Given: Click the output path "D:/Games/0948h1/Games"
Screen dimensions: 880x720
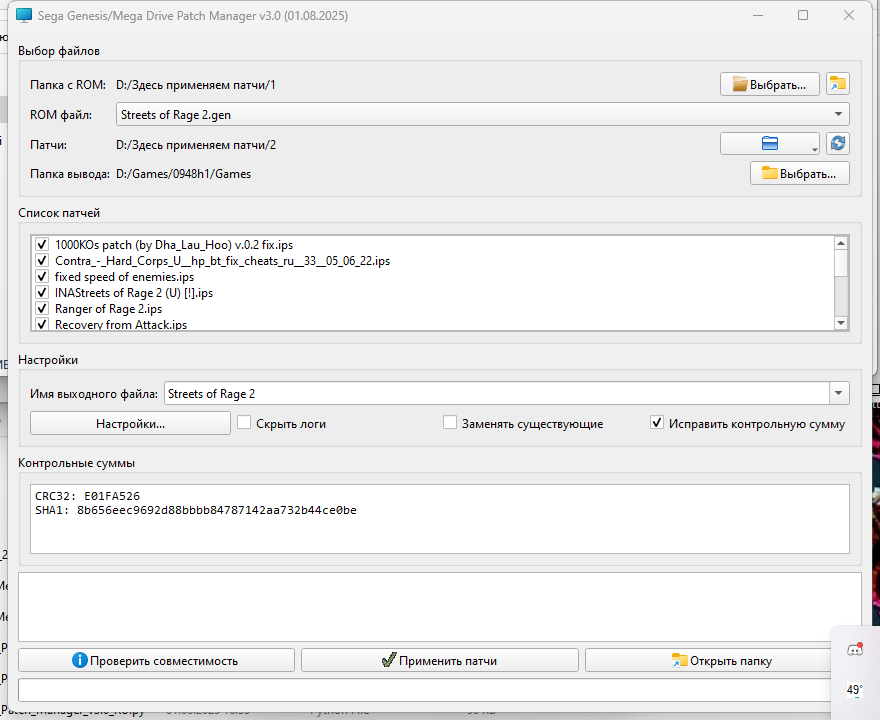Looking at the screenshot, I should [184, 174].
